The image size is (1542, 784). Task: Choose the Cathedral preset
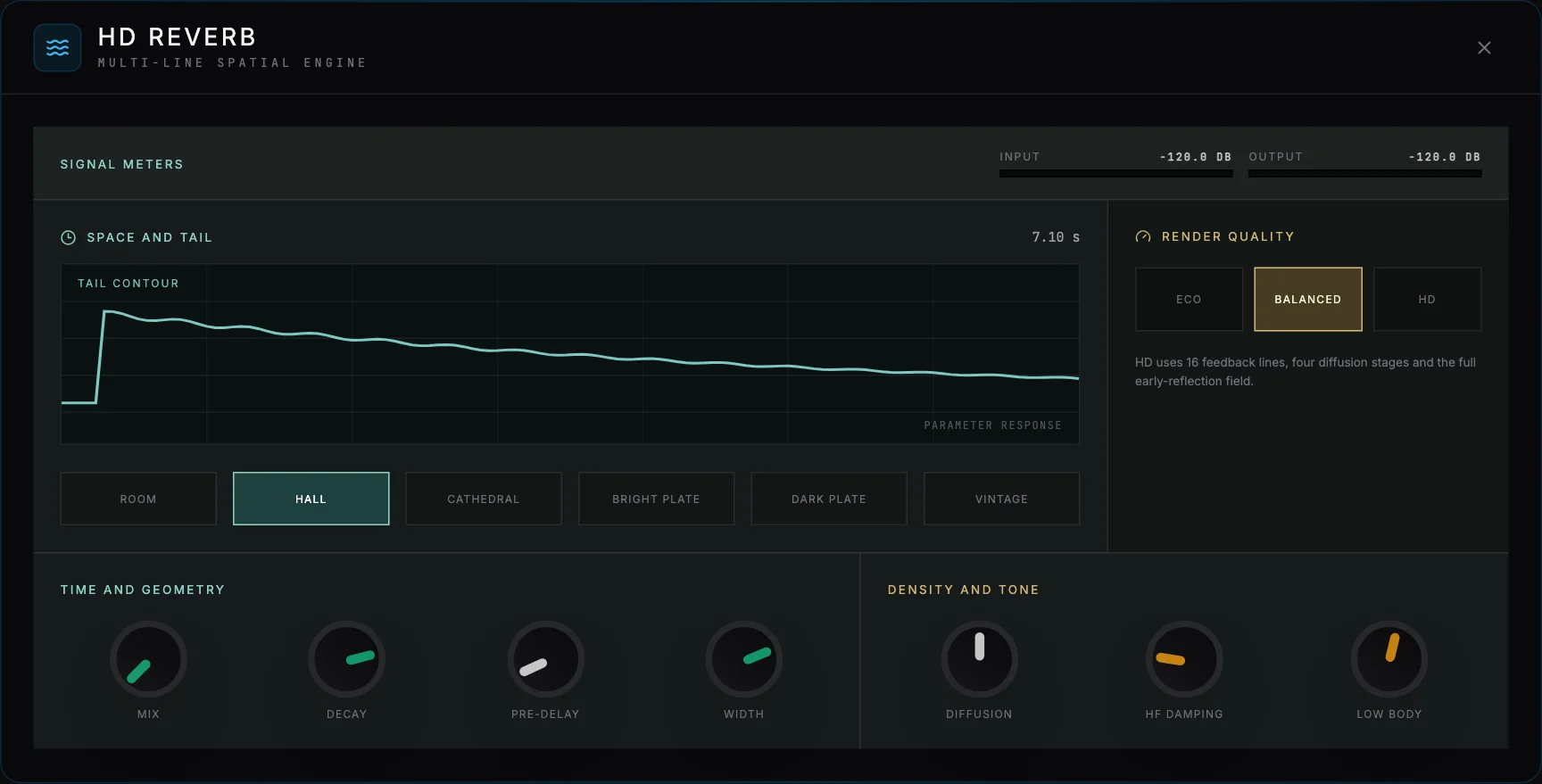[x=484, y=499]
